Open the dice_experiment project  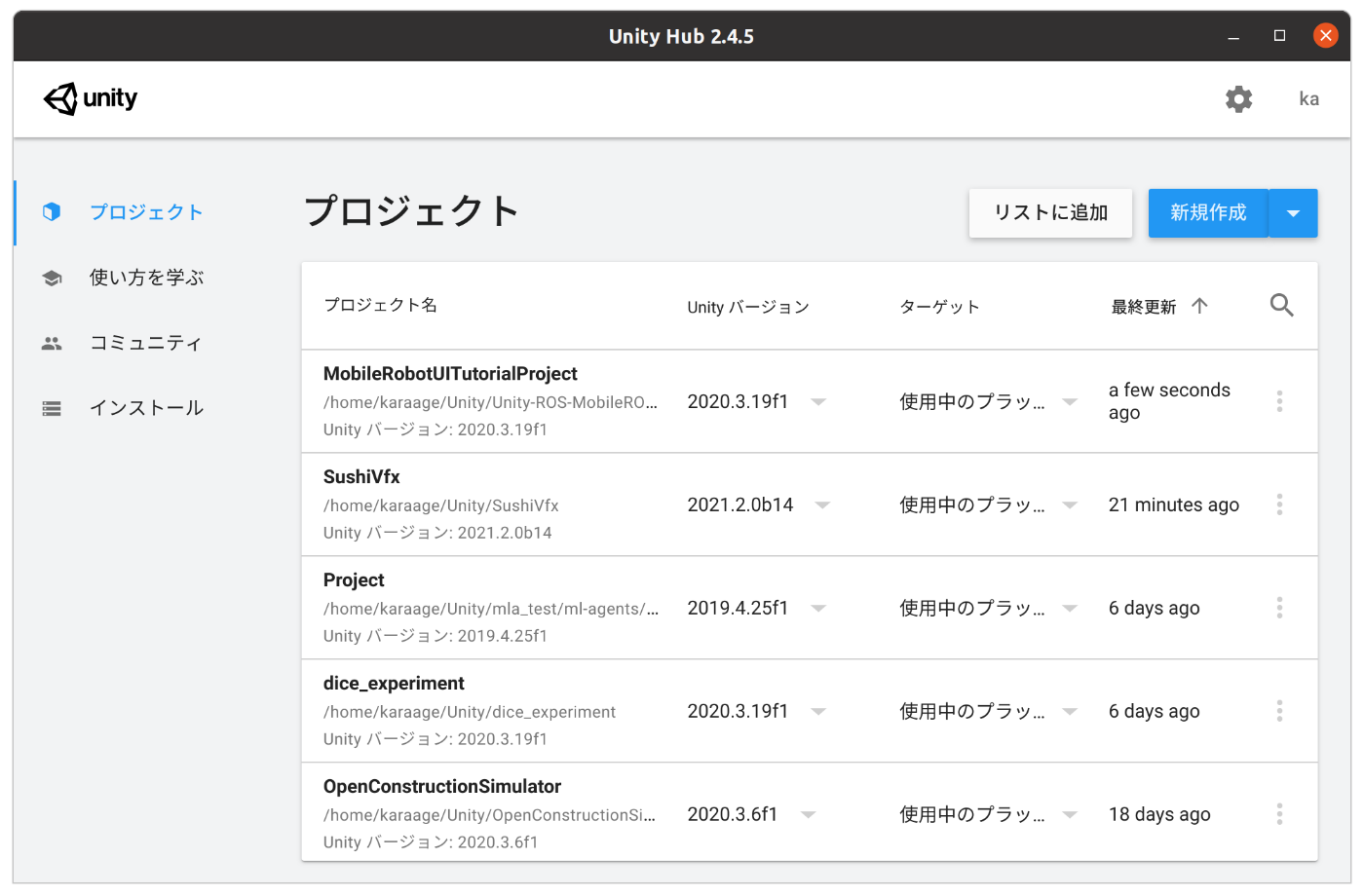pyautogui.click(x=394, y=684)
